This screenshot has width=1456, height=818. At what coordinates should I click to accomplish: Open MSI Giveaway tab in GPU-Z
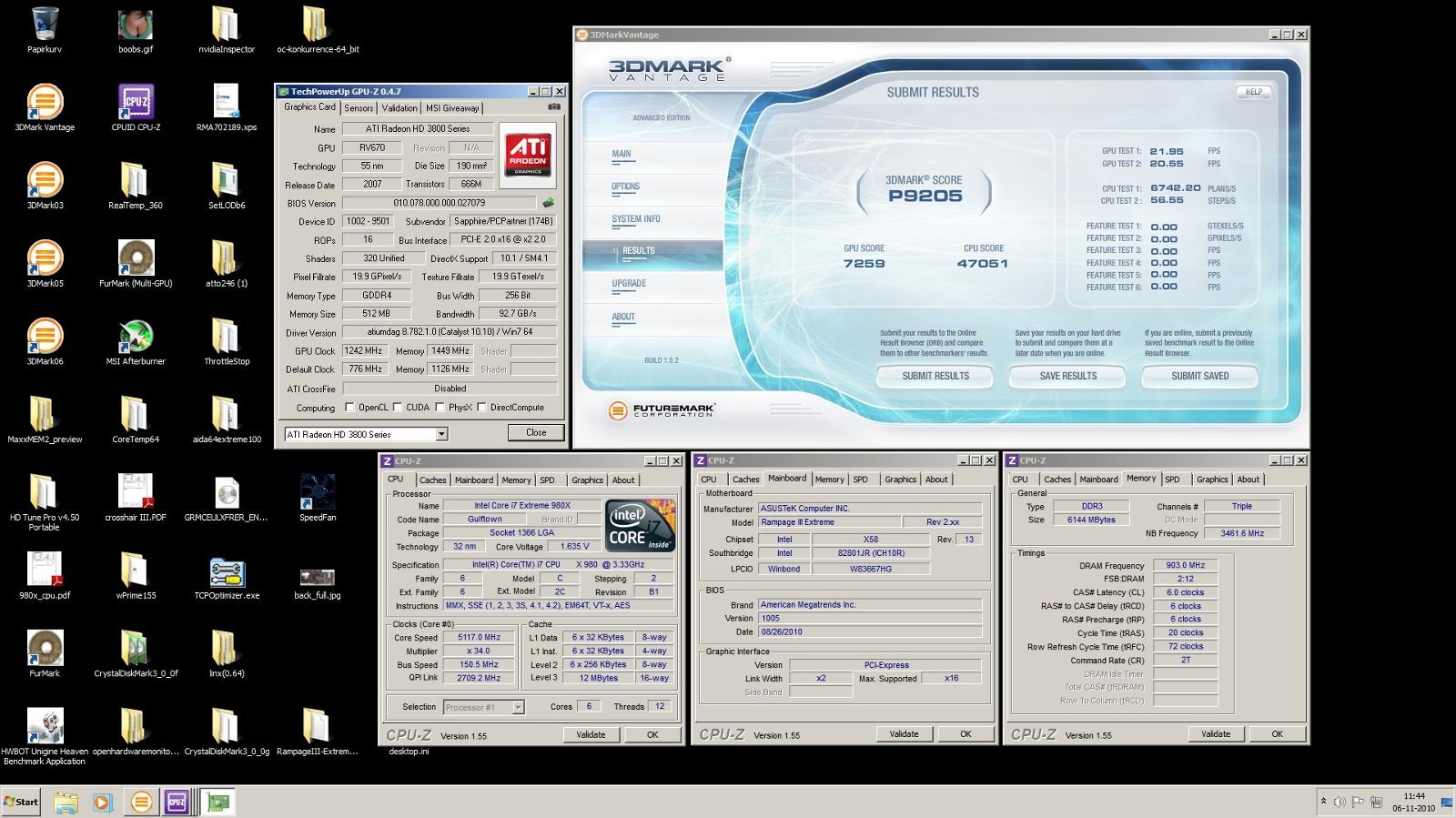(452, 107)
